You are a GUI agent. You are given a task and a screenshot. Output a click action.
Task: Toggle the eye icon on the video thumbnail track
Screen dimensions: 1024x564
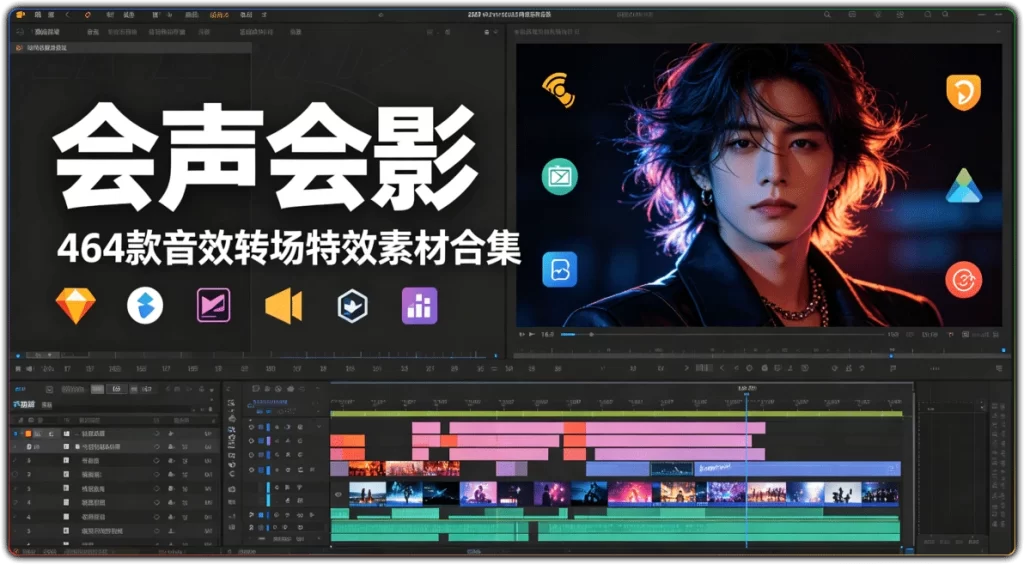point(338,495)
